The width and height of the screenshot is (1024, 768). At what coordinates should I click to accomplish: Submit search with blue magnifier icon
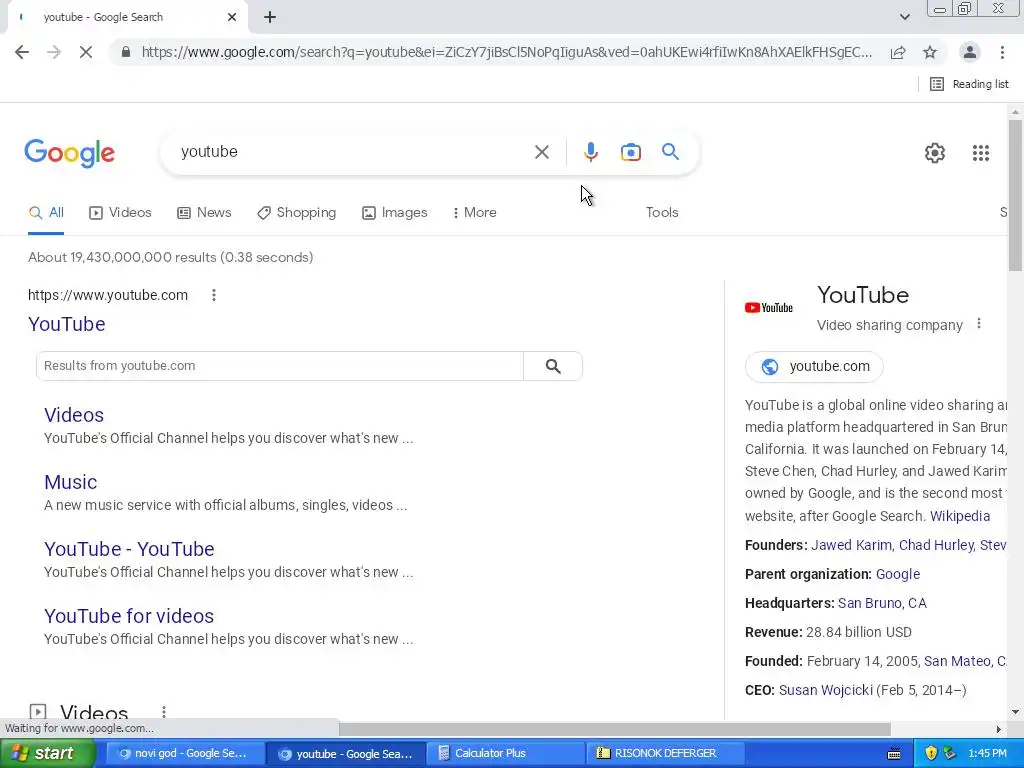(x=671, y=152)
